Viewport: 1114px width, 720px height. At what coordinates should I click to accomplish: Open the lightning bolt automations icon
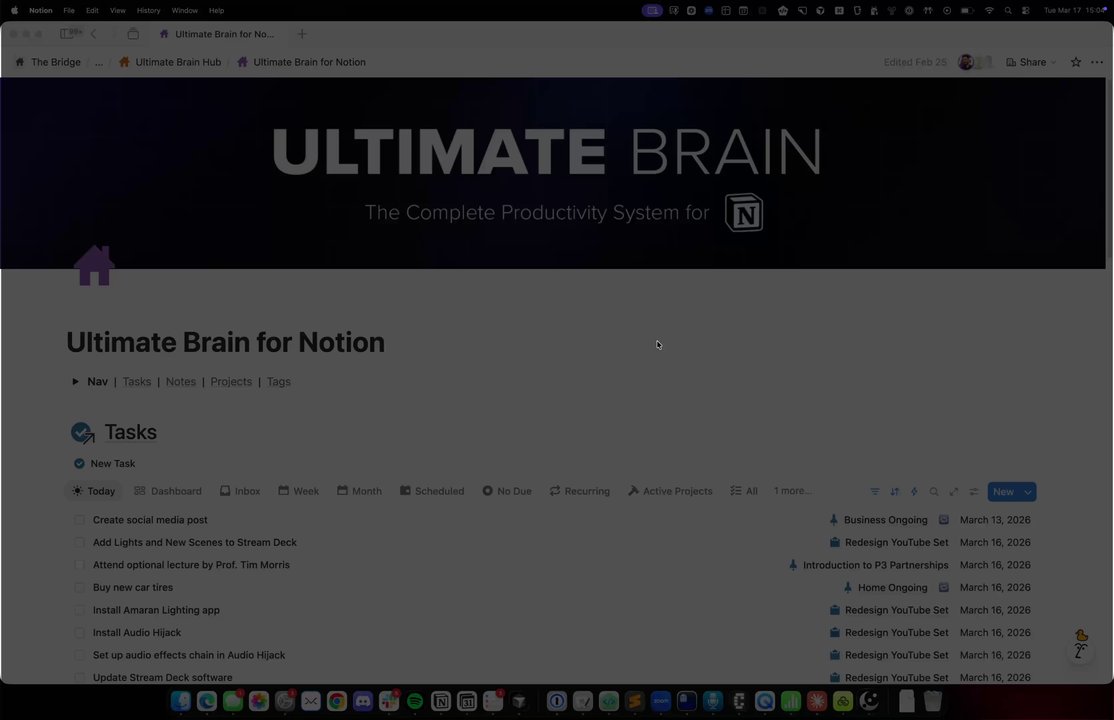tap(914, 491)
